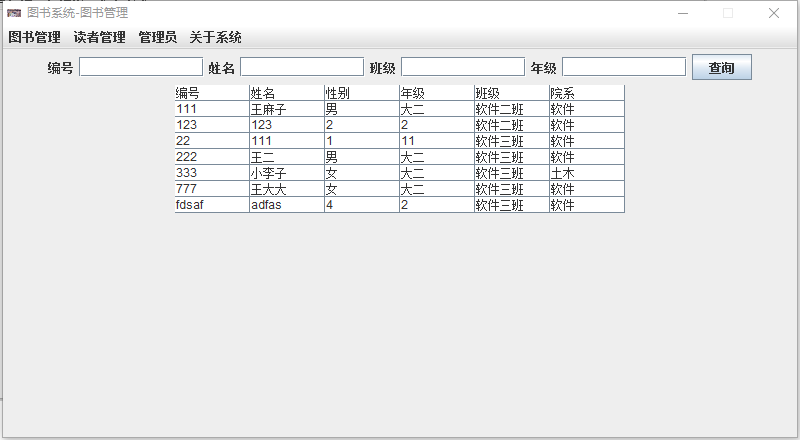Open the 关于系统 menu
Viewport: 800px width, 440px height.
215,37
